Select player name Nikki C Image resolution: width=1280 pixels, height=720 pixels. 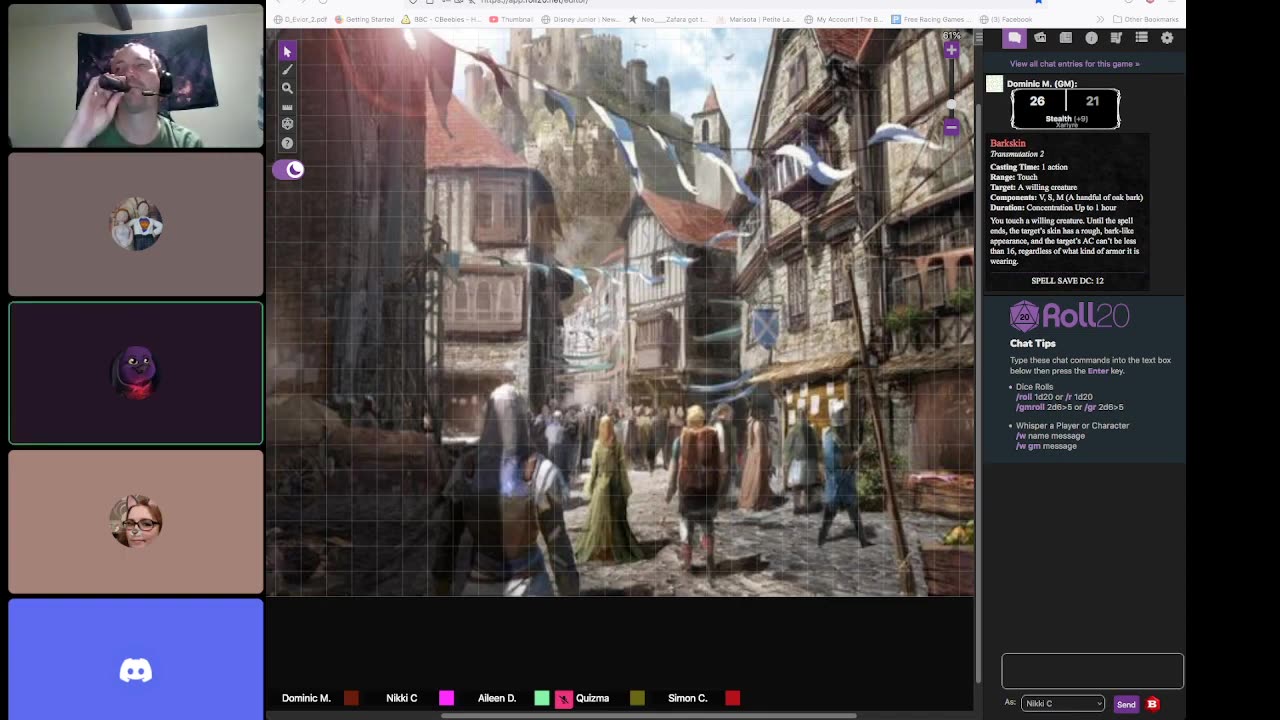(402, 698)
